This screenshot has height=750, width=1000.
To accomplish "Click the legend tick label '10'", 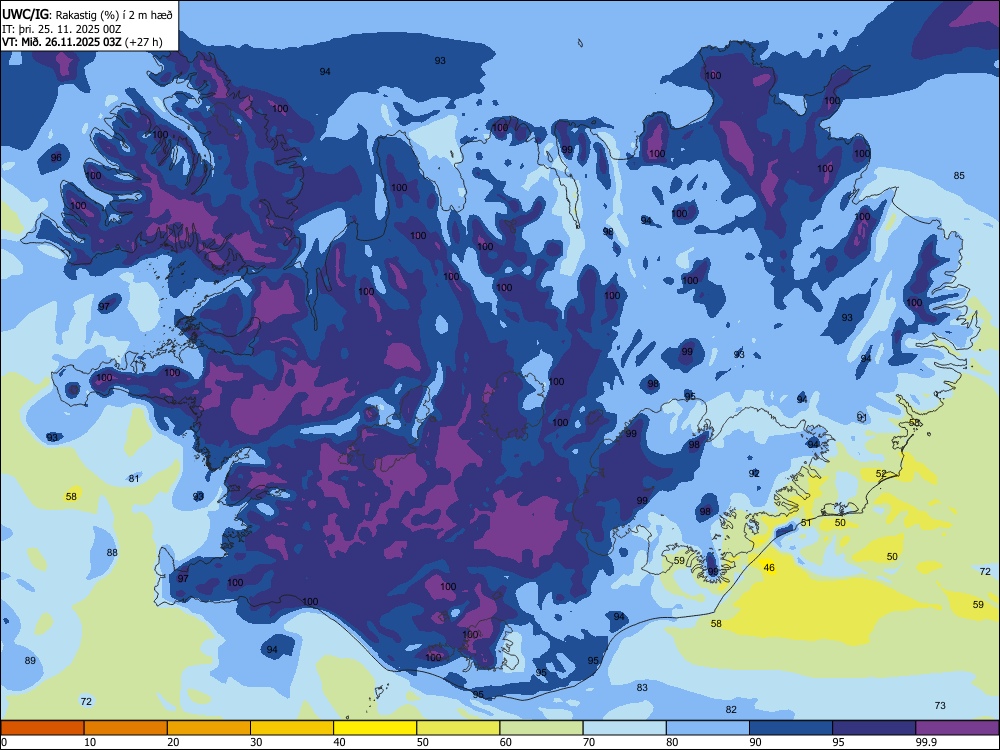I will (x=90, y=742).
